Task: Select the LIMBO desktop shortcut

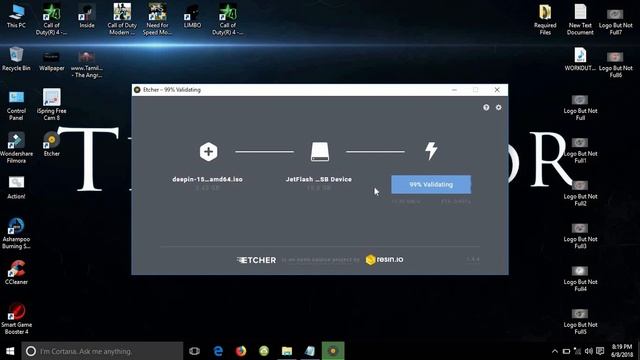Action: [192, 16]
